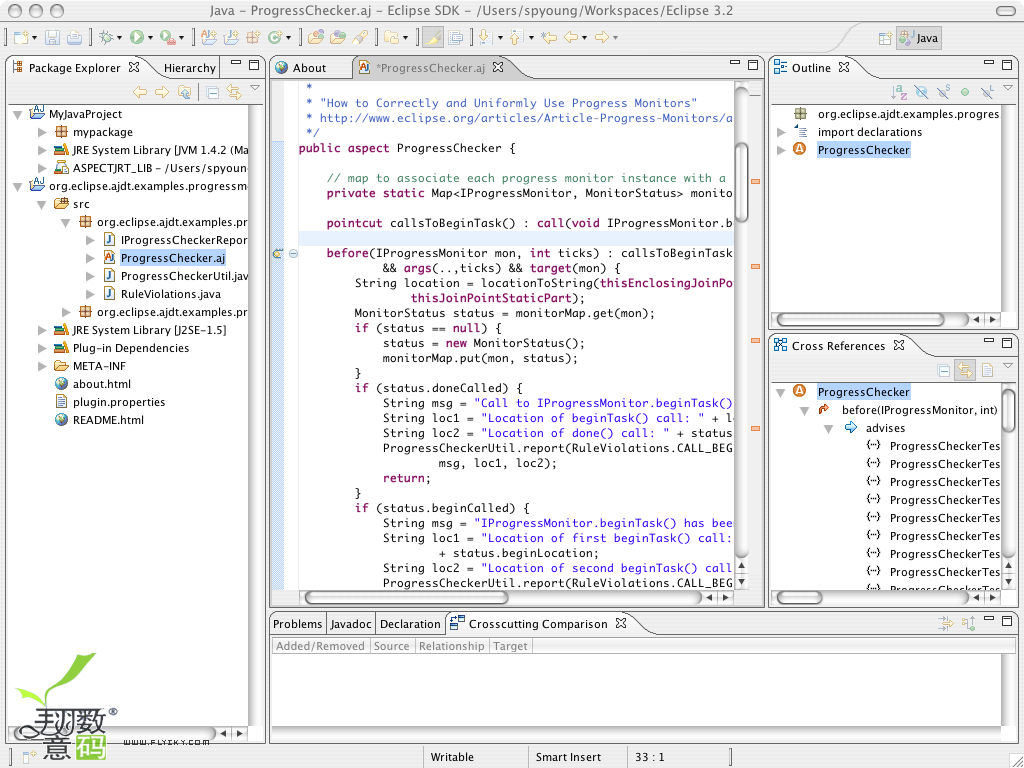Click the Outline horizontal scrollbar thumb
The height and width of the screenshot is (768, 1024).
[x=860, y=319]
